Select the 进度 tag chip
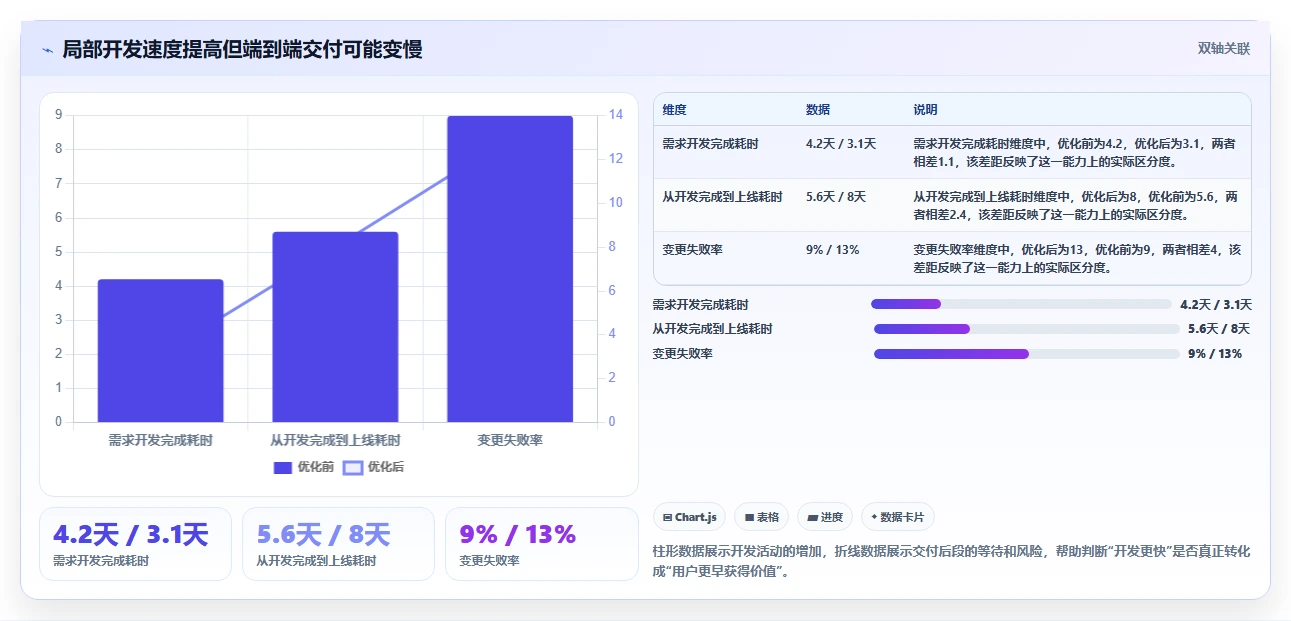The image size is (1291, 621). [826, 517]
